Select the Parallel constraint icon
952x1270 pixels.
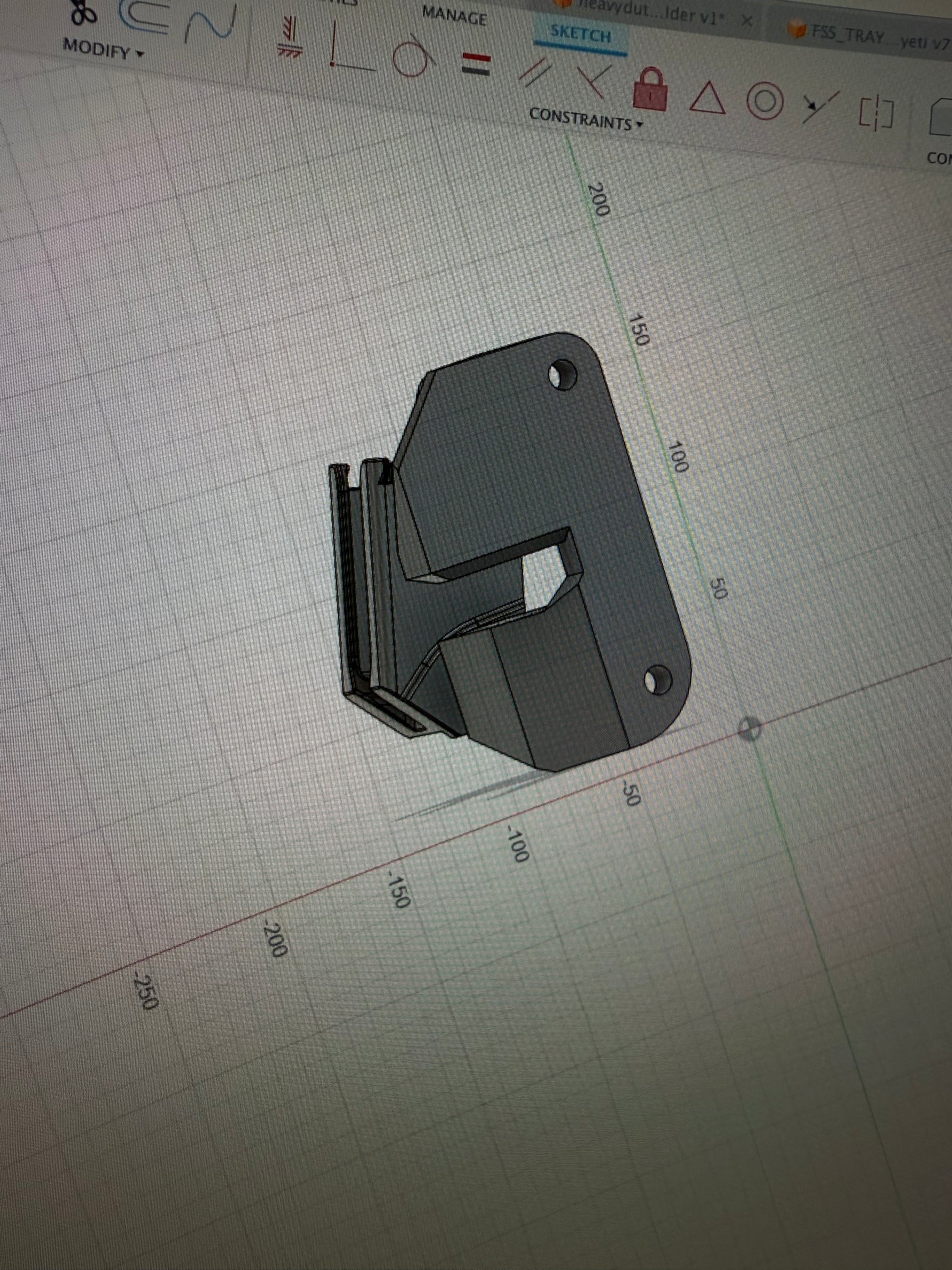coord(535,72)
